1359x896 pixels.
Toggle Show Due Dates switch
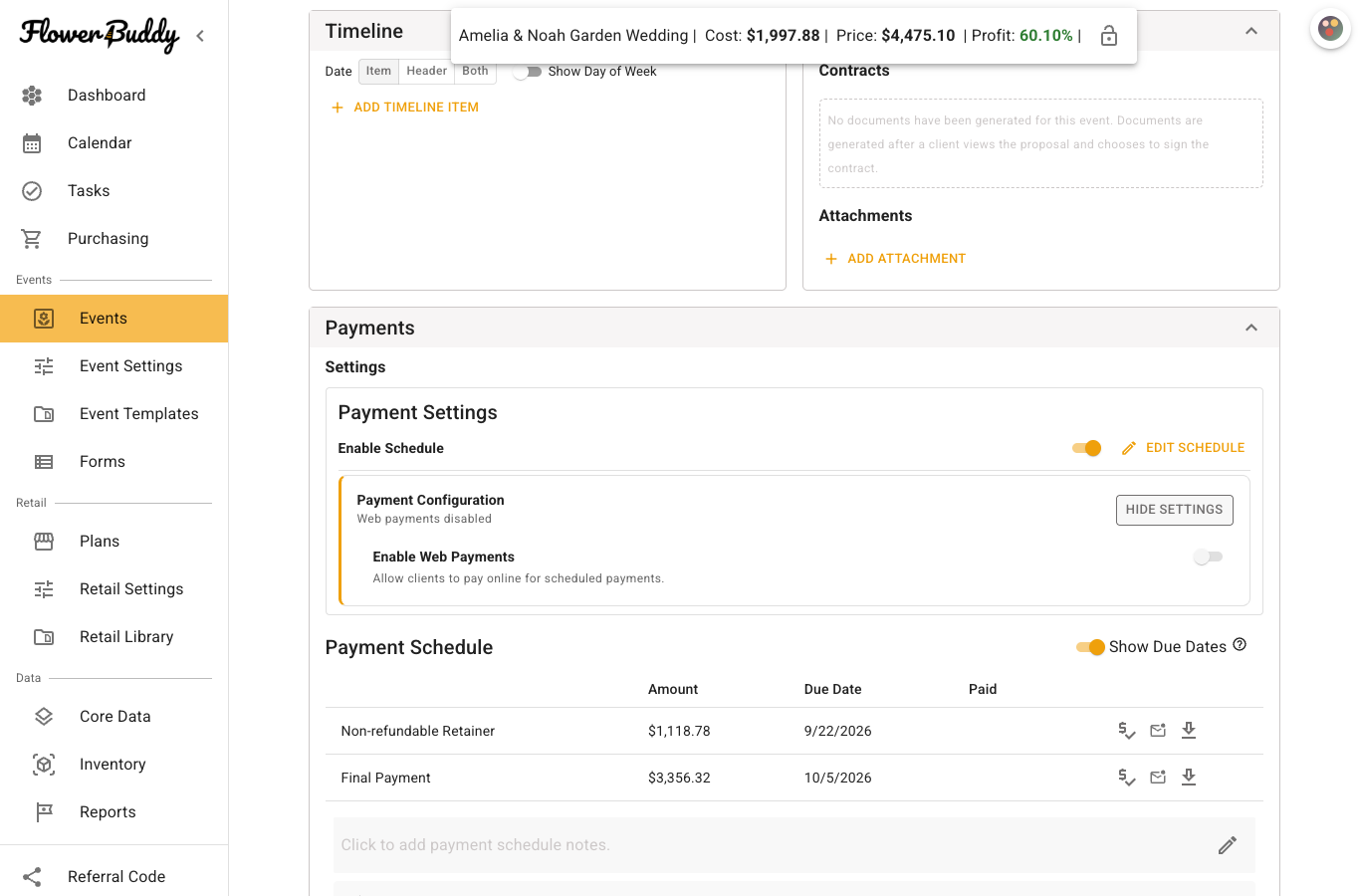pyautogui.click(x=1090, y=647)
